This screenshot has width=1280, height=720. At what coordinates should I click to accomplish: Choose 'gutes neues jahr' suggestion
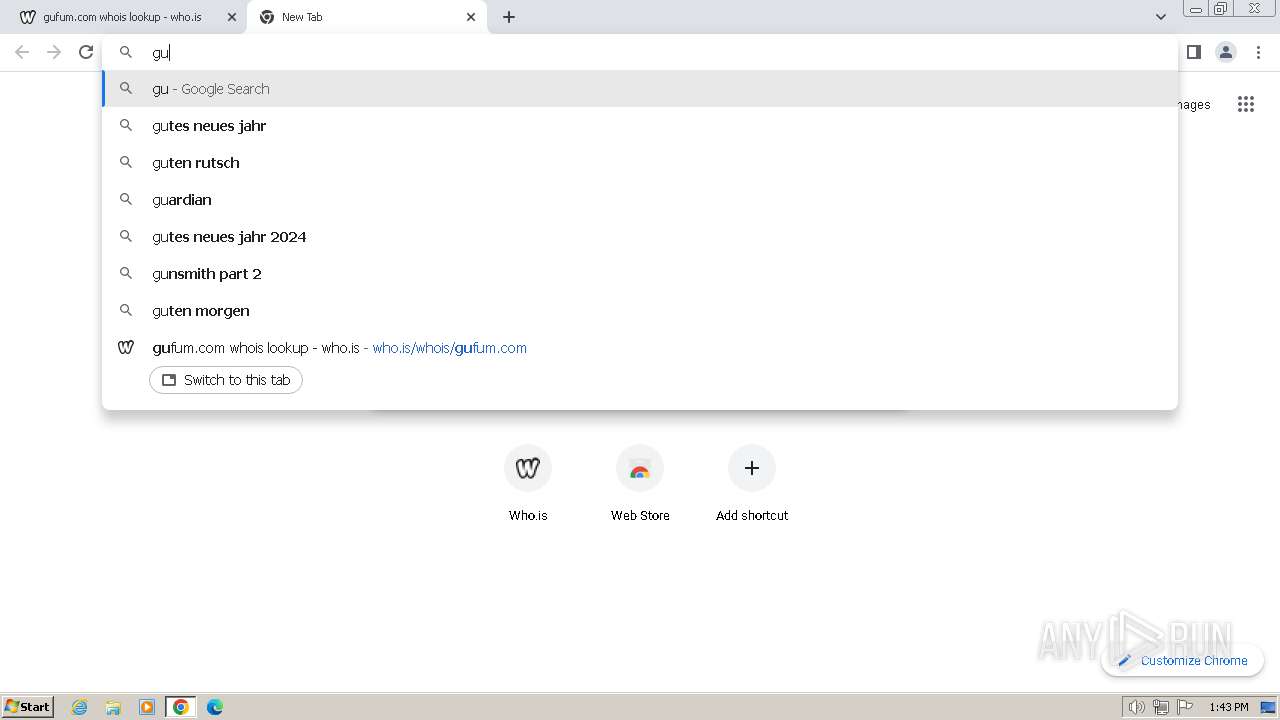click(640, 126)
